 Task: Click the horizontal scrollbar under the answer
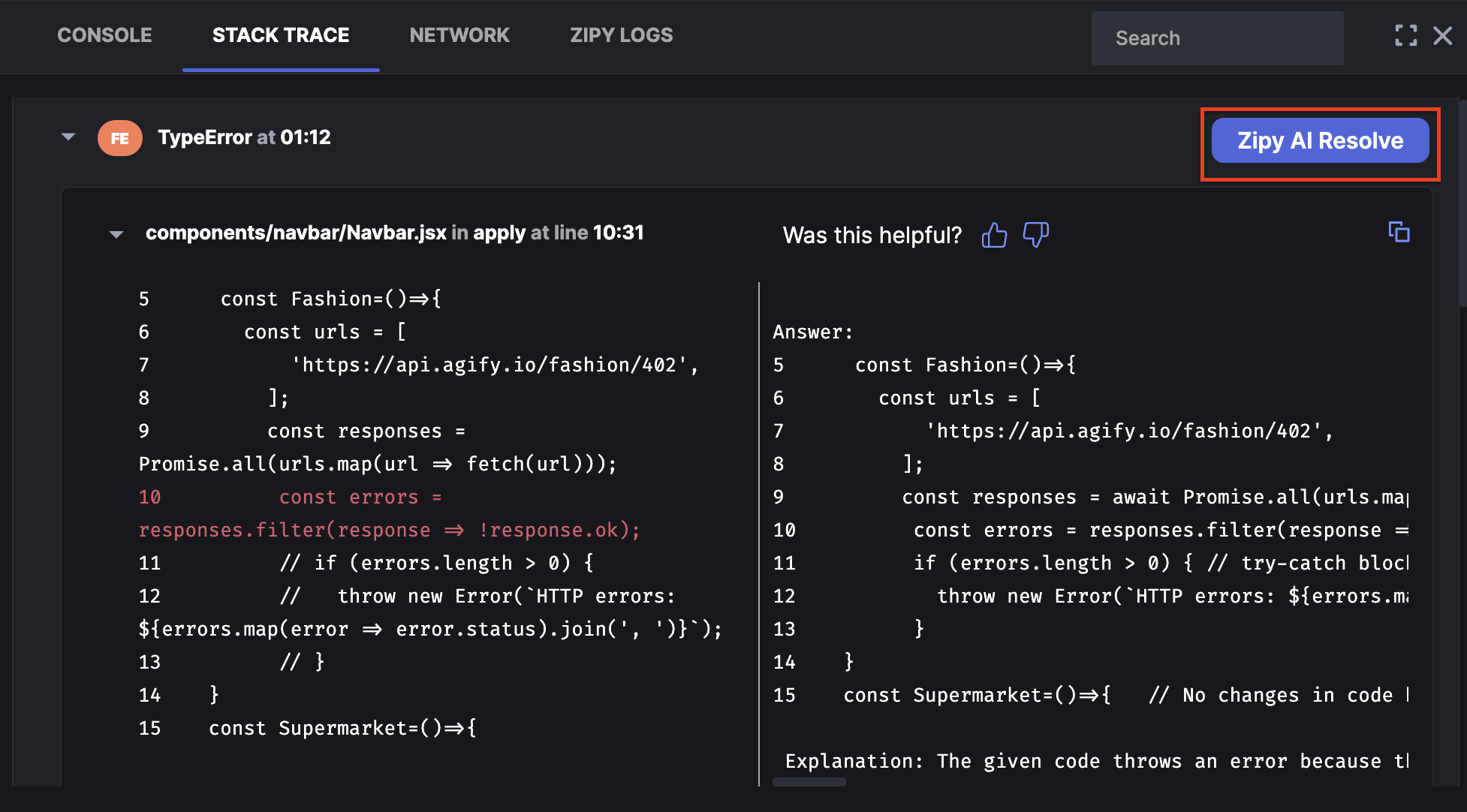(x=809, y=782)
